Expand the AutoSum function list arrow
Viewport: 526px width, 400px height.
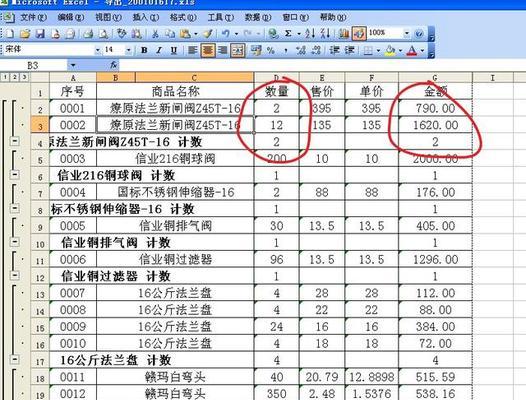(x=299, y=34)
